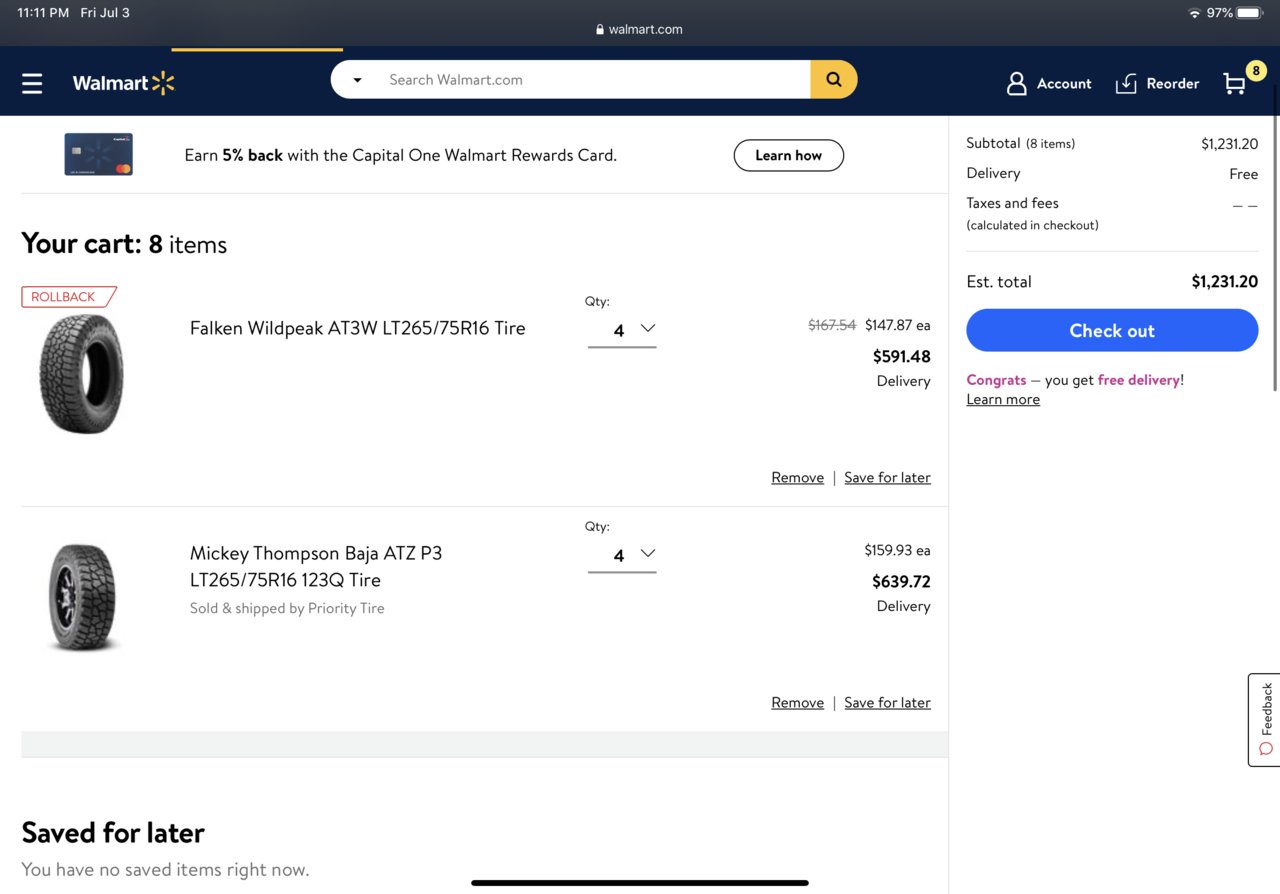Image resolution: width=1280 pixels, height=894 pixels.
Task: Save the Falken Wildpeak tire for later
Action: pos(887,477)
